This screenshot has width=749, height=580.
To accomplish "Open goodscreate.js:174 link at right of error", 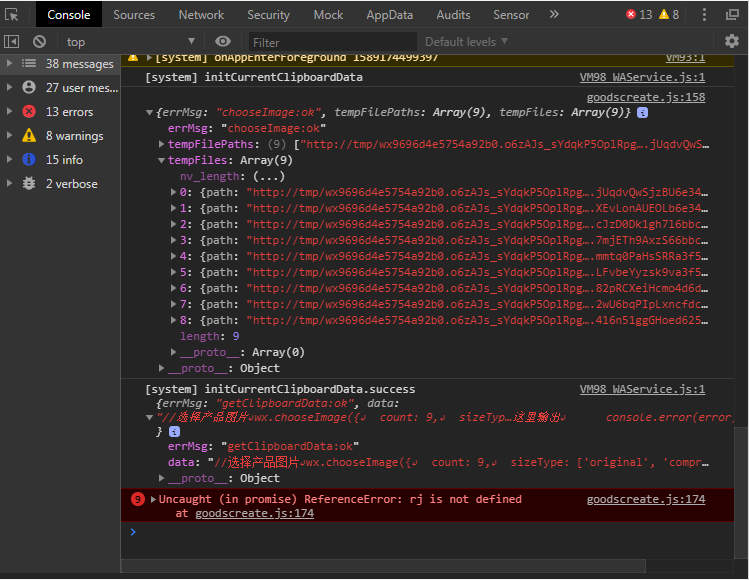I will (x=646, y=499).
